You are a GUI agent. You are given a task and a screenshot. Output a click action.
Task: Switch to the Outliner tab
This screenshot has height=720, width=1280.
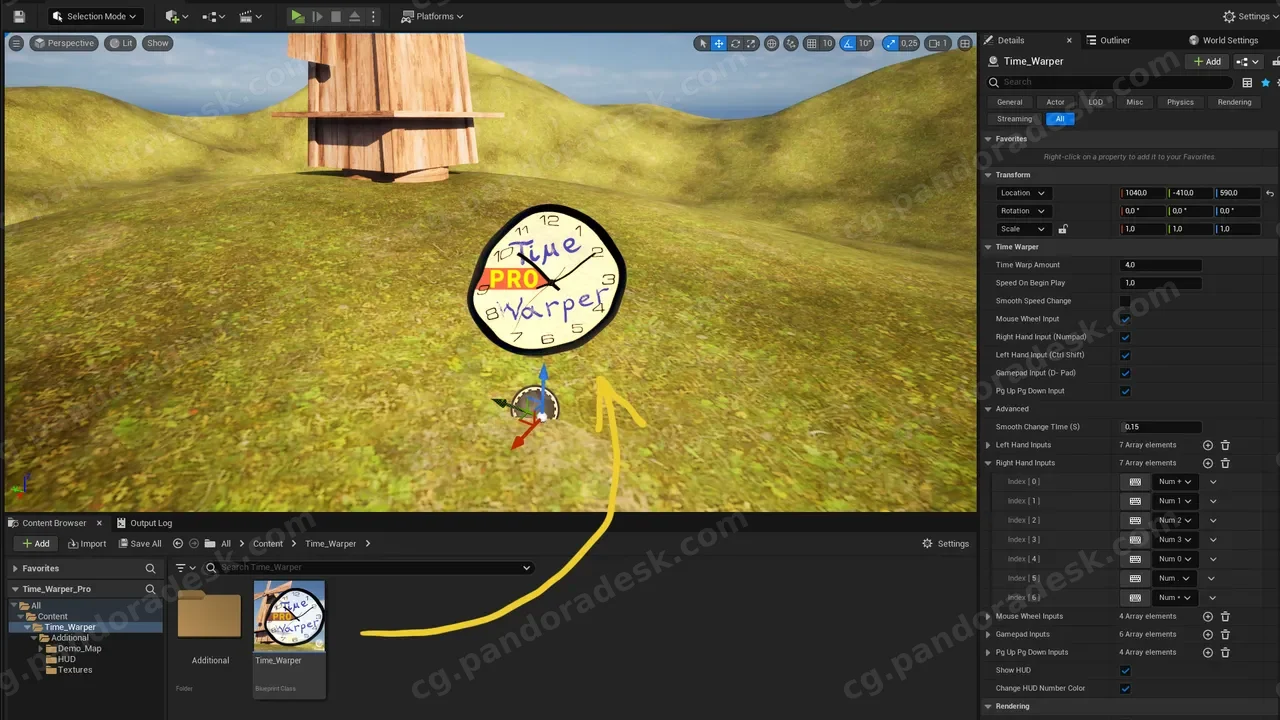(1108, 41)
